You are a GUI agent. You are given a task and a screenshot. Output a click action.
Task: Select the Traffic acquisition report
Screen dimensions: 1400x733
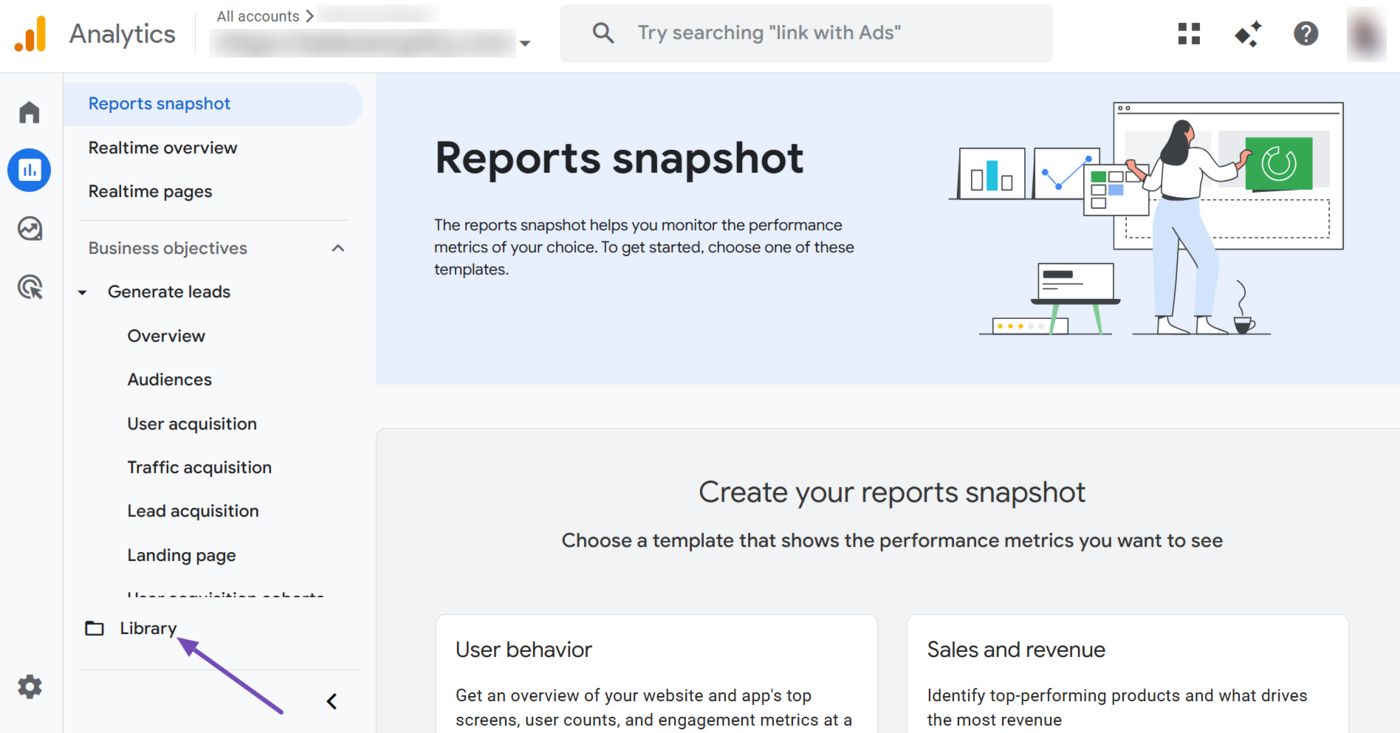[x=199, y=467]
